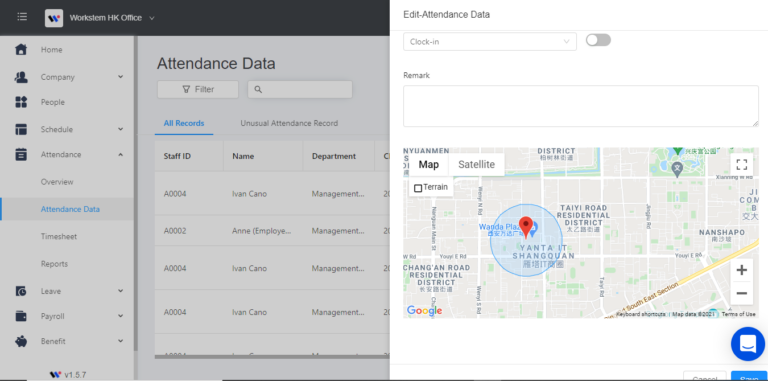Screen dimensions: 768x381
Task: Open map Terms of Use link
Action: click(x=739, y=314)
